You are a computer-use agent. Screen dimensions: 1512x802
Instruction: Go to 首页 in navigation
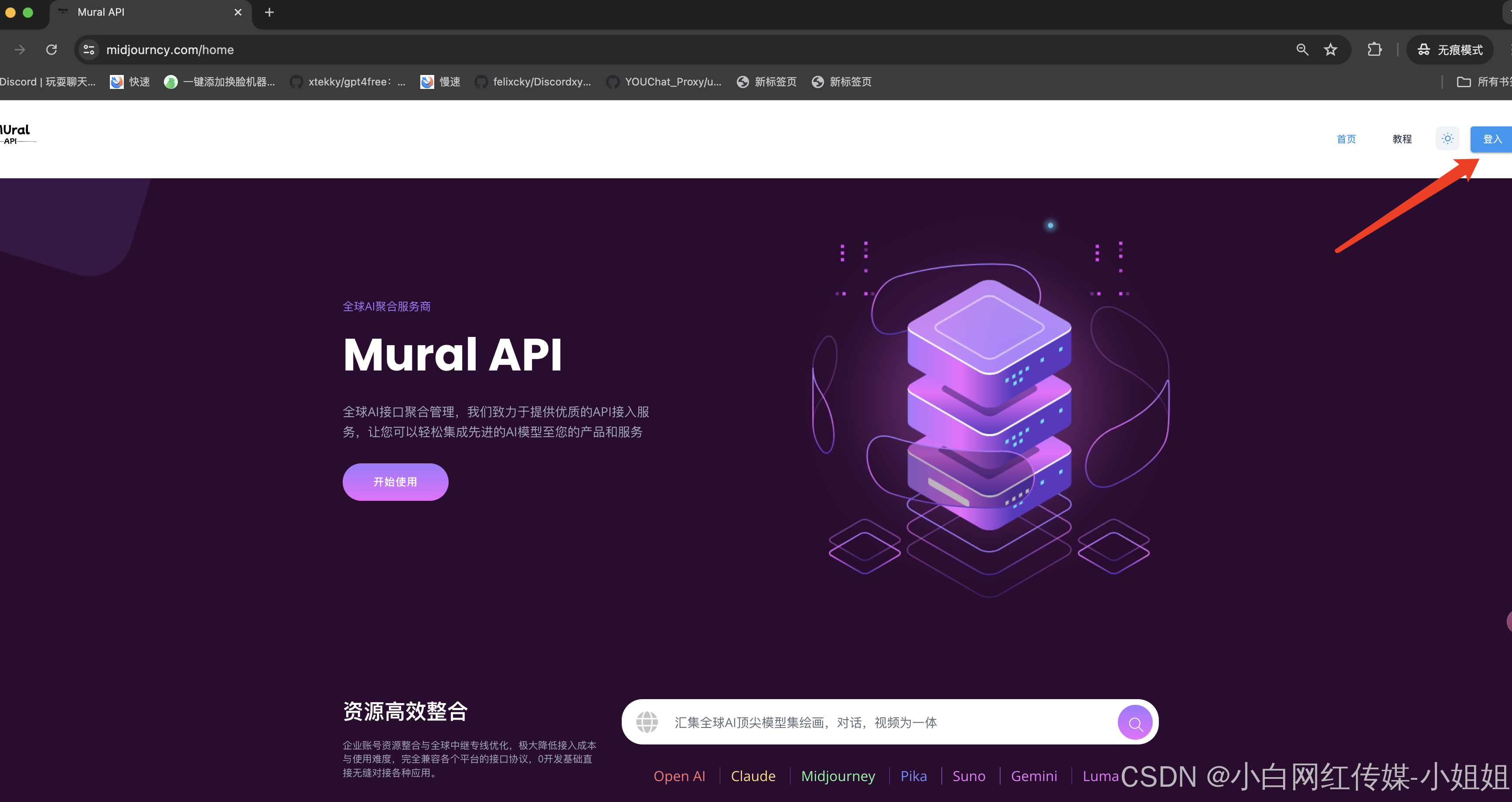(x=1346, y=139)
